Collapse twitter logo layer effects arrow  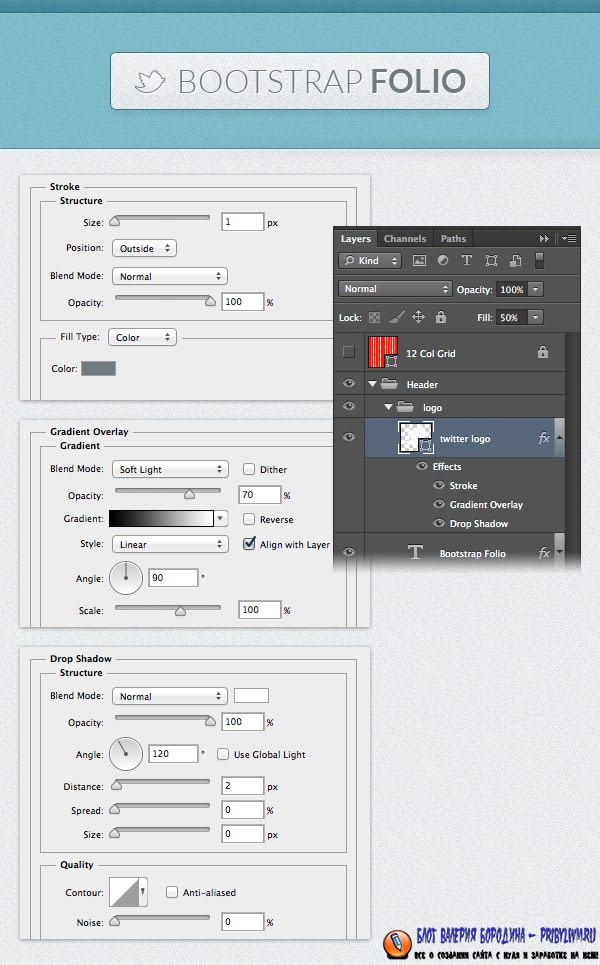click(x=559, y=438)
